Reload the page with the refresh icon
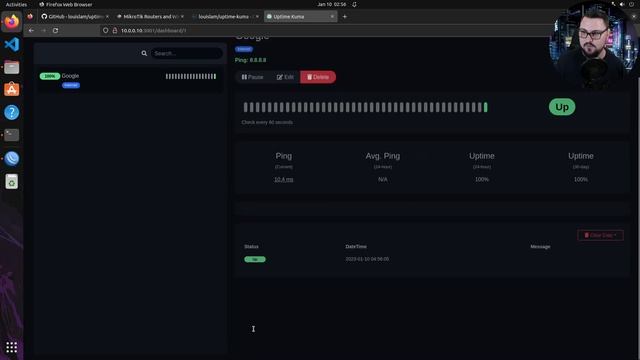The image size is (640, 360). (56, 31)
